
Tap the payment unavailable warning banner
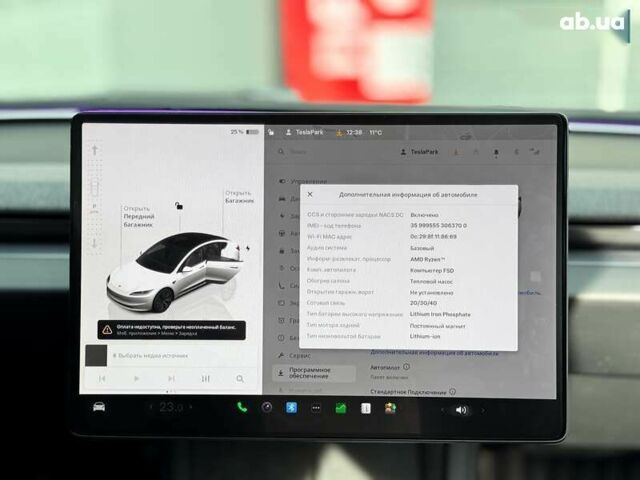[171, 330]
